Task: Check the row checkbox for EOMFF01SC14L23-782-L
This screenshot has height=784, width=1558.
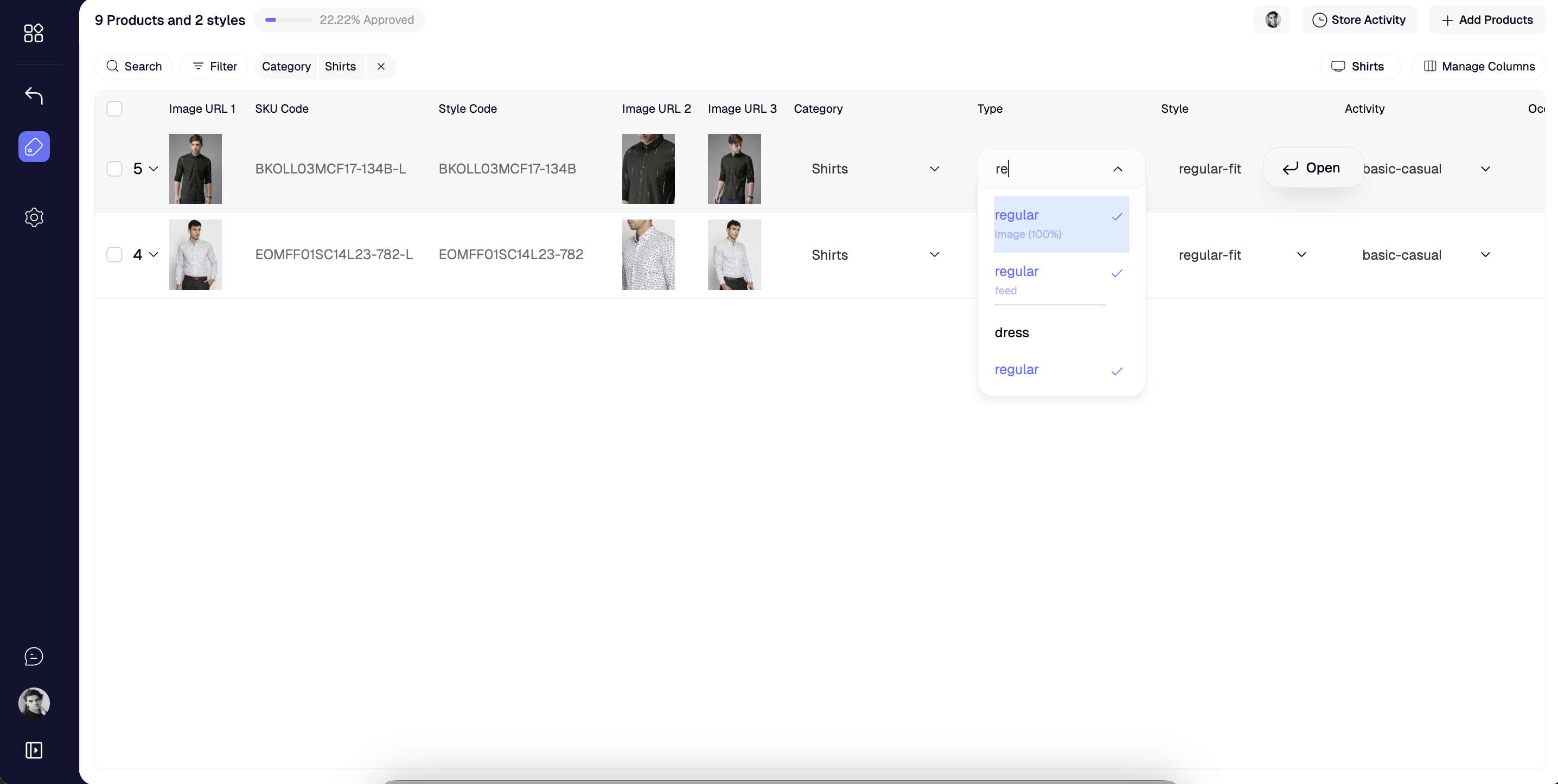Action: tap(114, 254)
